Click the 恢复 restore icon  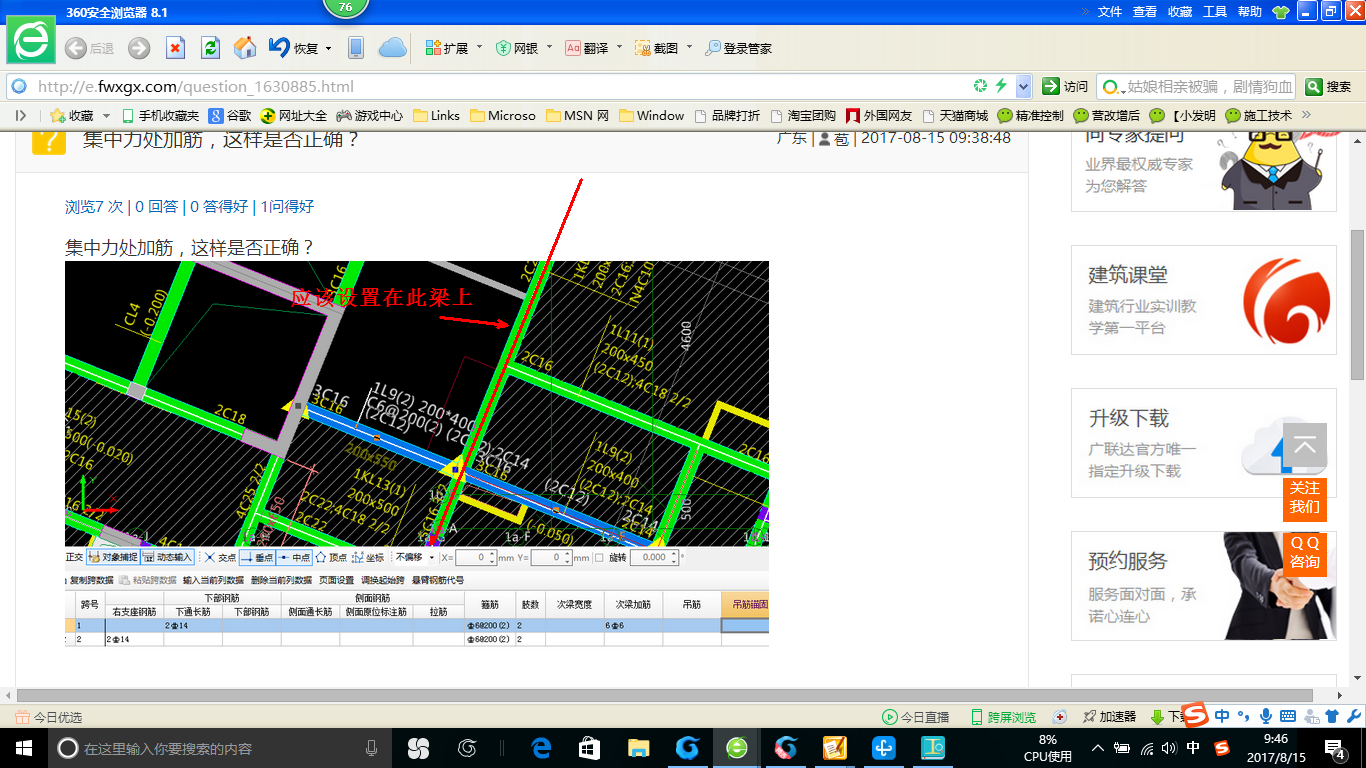click(x=294, y=48)
